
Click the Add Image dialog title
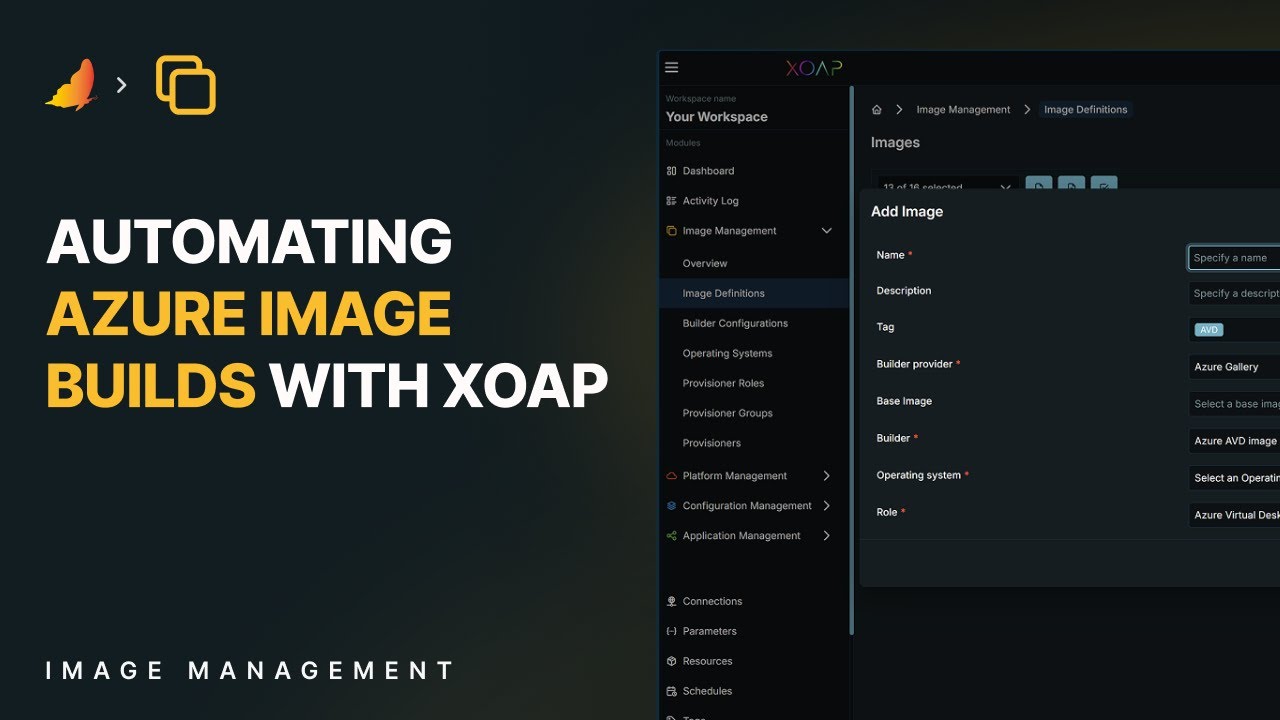coord(907,212)
